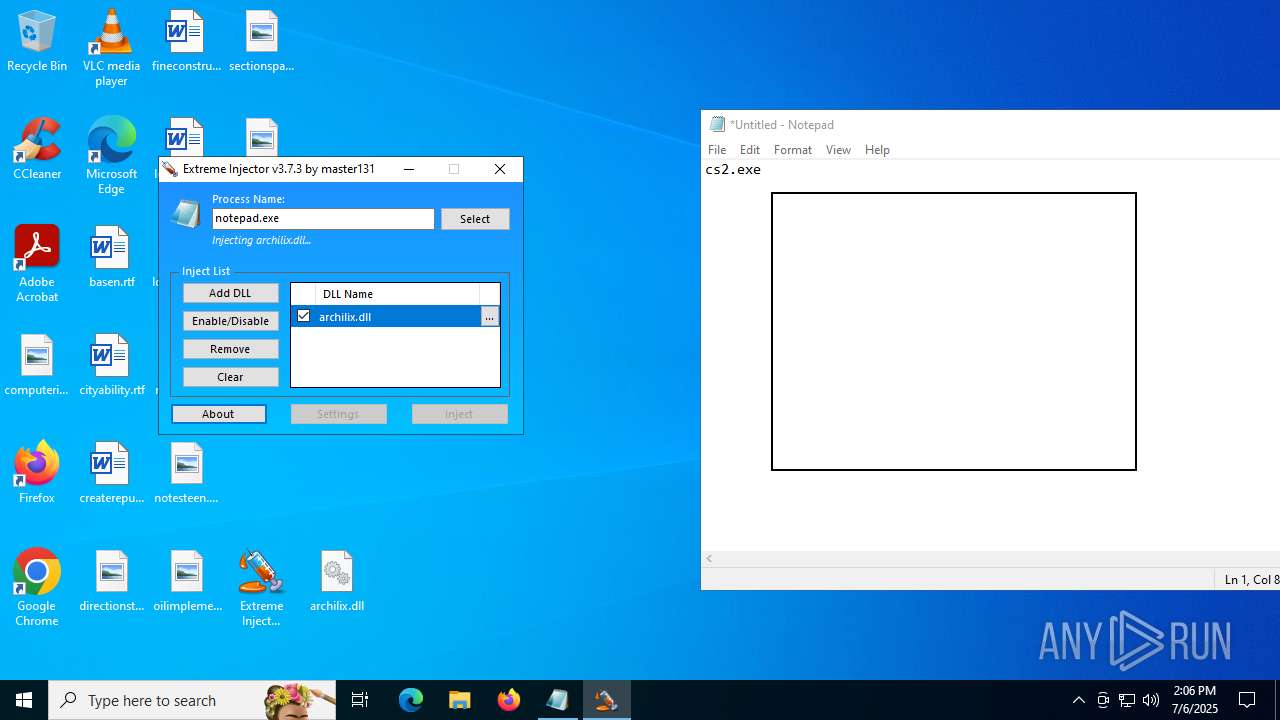Launch CCleaner from the desktop
Image resolution: width=1280 pixels, height=720 pixels.
(37, 150)
